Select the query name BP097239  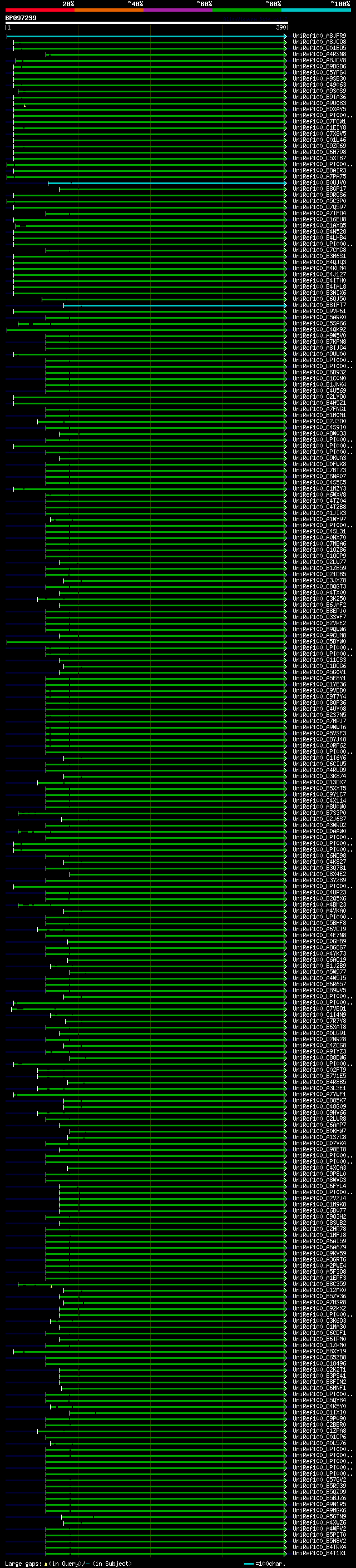[x=21, y=18]
